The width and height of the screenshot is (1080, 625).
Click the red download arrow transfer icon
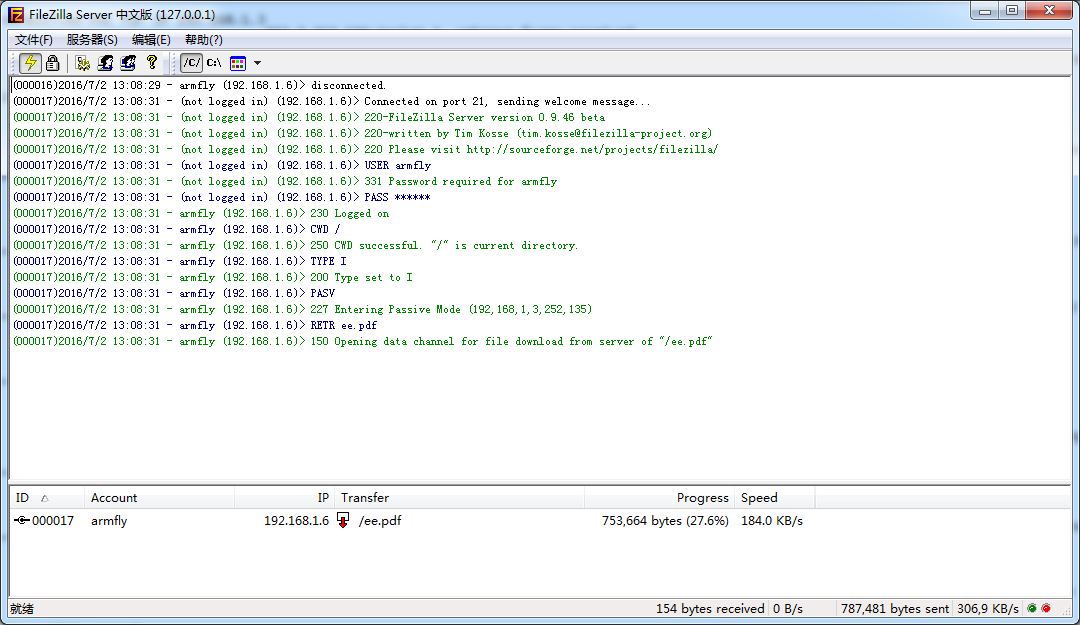tap(343, 520)
